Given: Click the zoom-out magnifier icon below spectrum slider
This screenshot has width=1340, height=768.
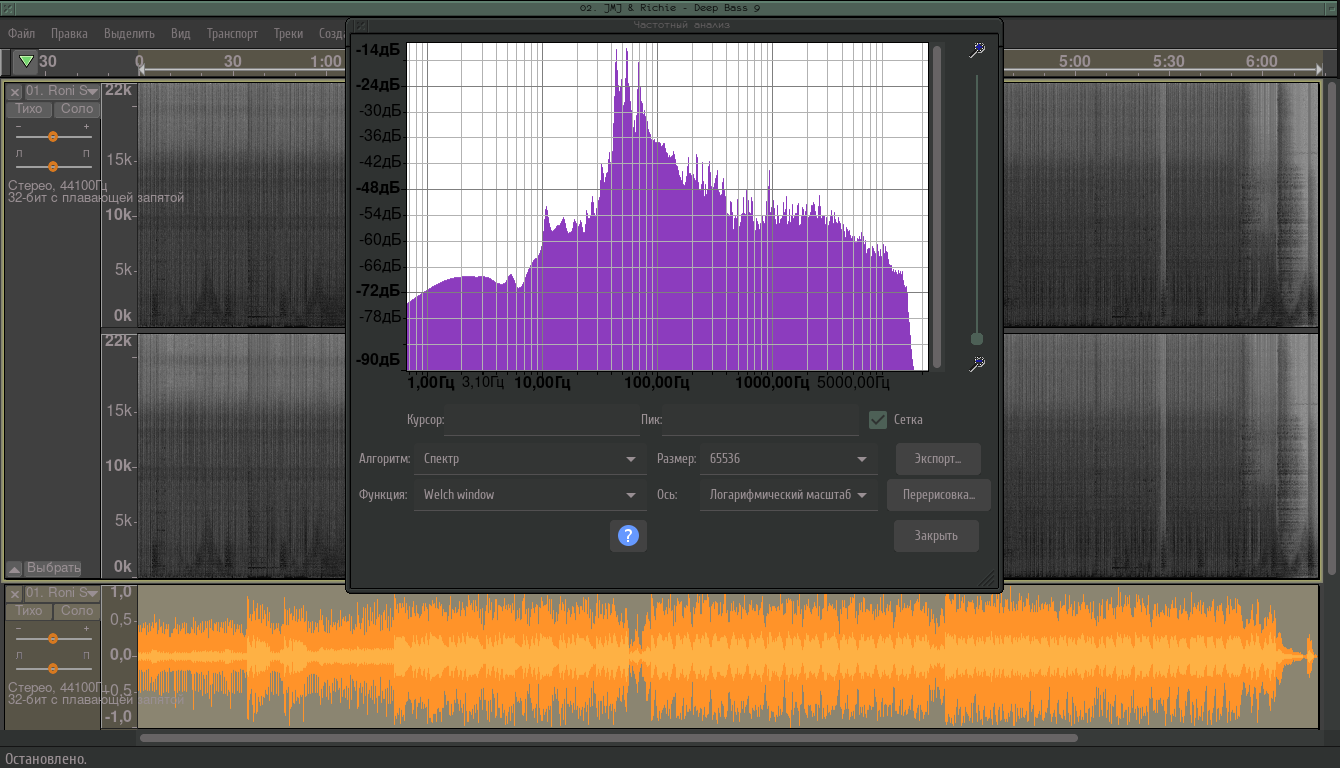Looking at the screenshot, I should tap(977, 364).
